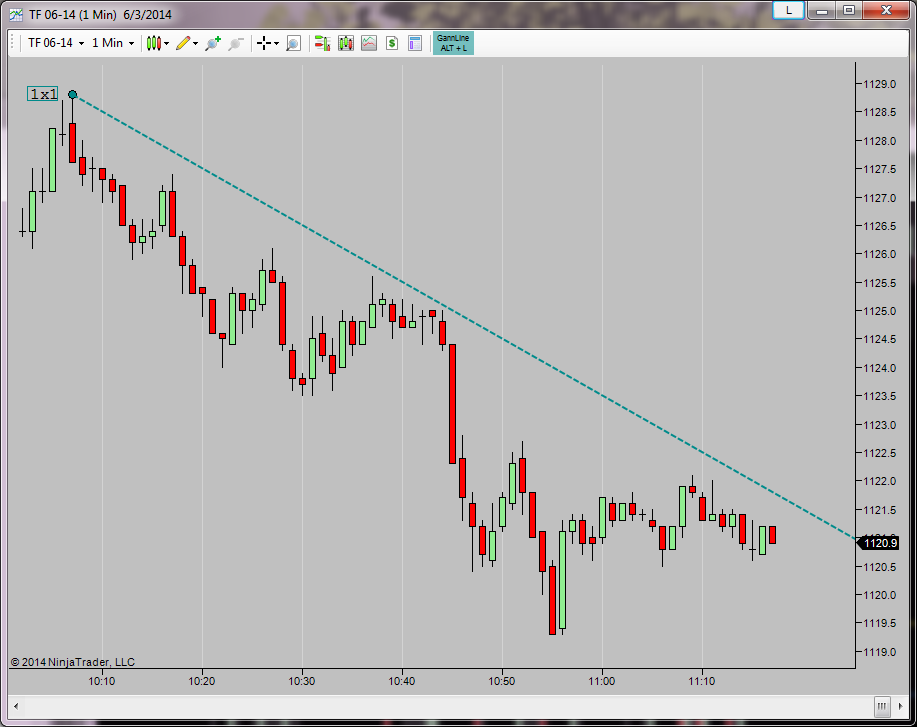Click the grayed zoom out magnifier icon
The height and width of the screenshot is (727, 917).
click(236, 43)
